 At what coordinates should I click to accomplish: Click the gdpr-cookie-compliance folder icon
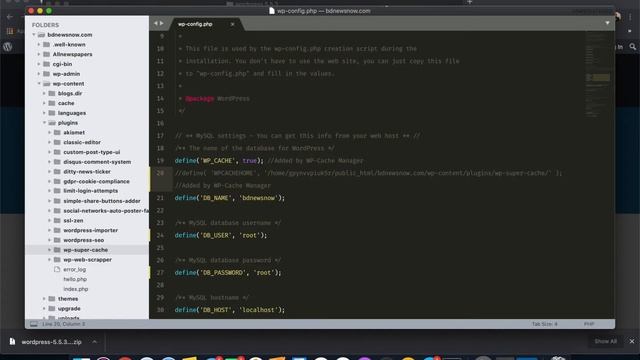click(x=57, y=181)
